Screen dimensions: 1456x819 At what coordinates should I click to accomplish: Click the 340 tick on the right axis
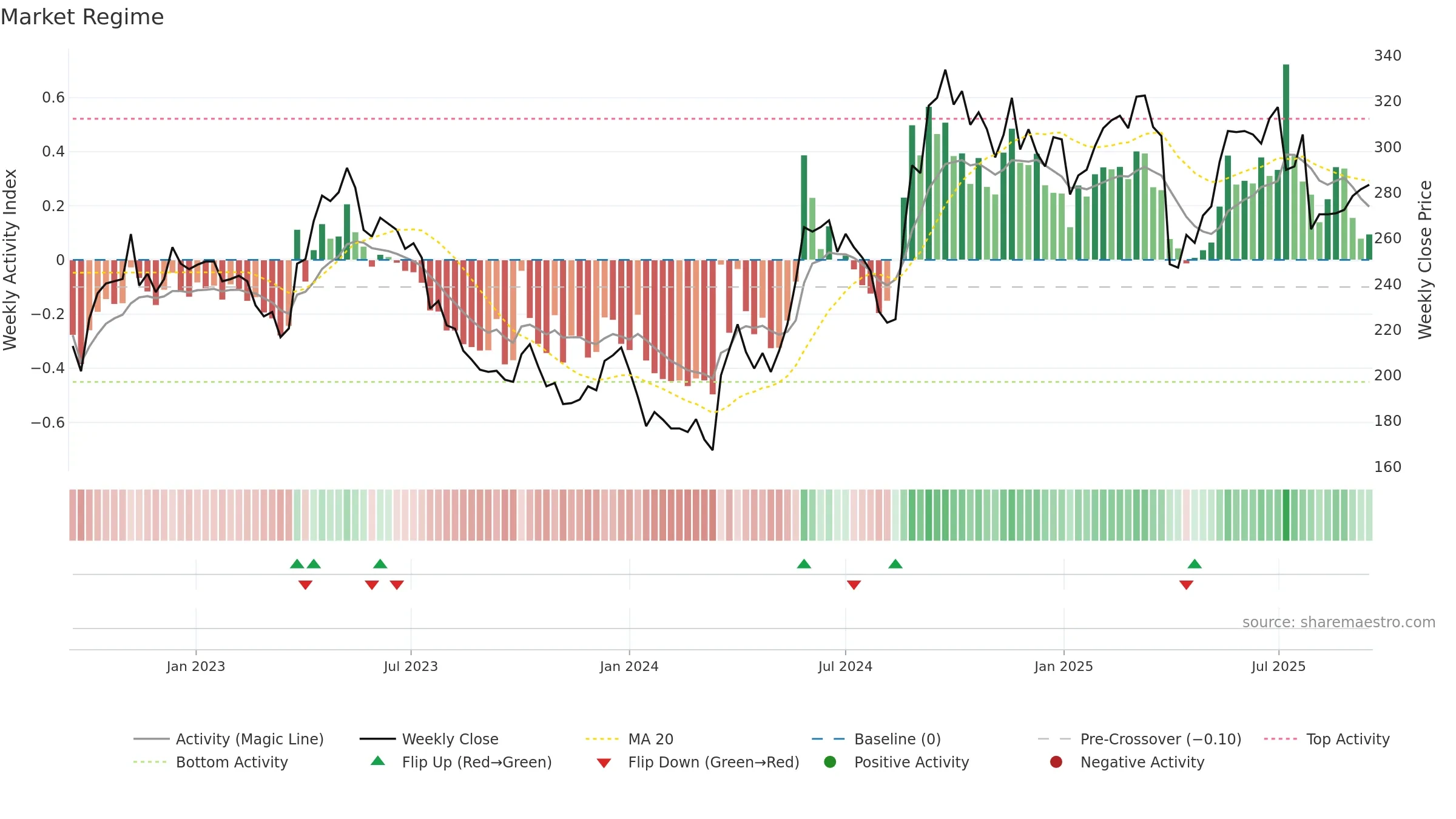pyautogui.click(x=1388, y=56)
